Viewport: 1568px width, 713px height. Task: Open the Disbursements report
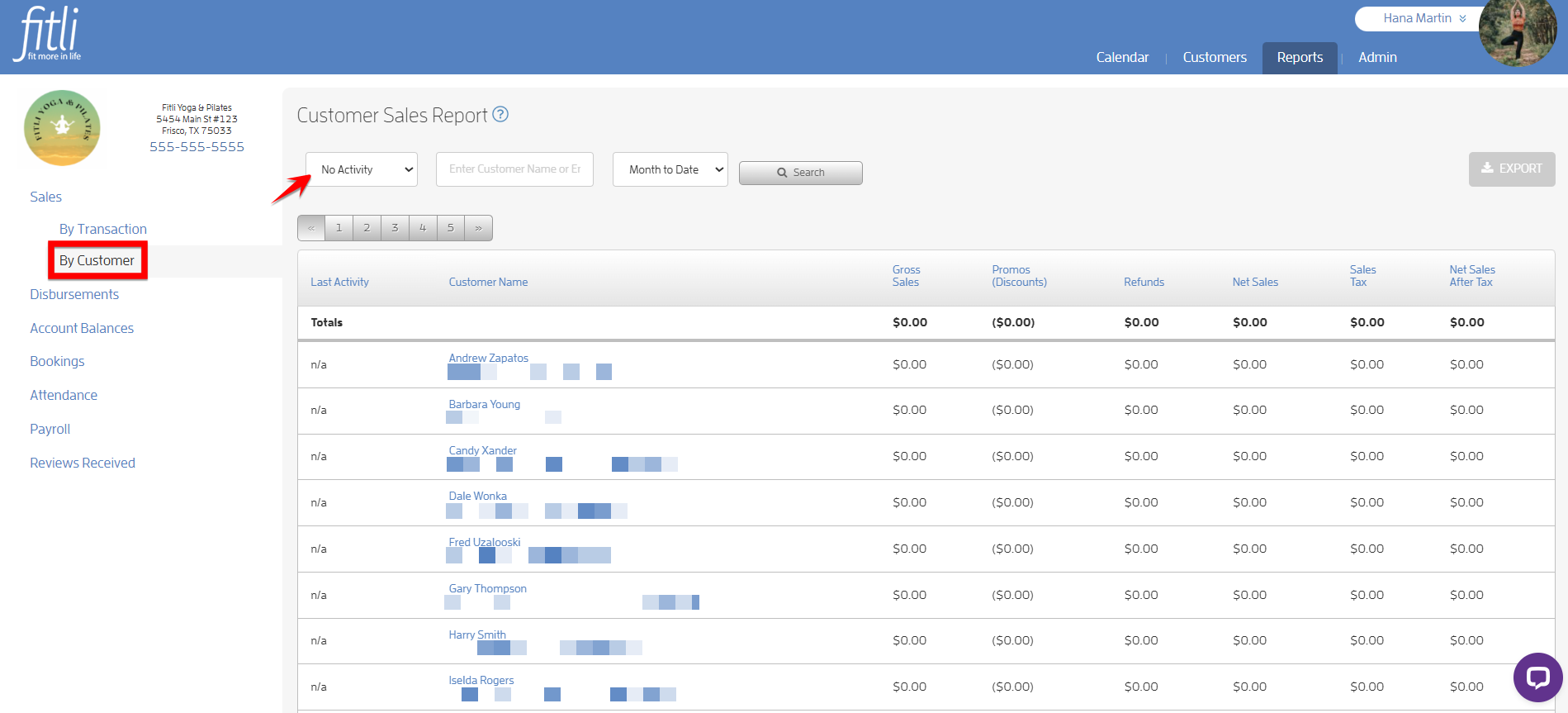tap(74, 294)
